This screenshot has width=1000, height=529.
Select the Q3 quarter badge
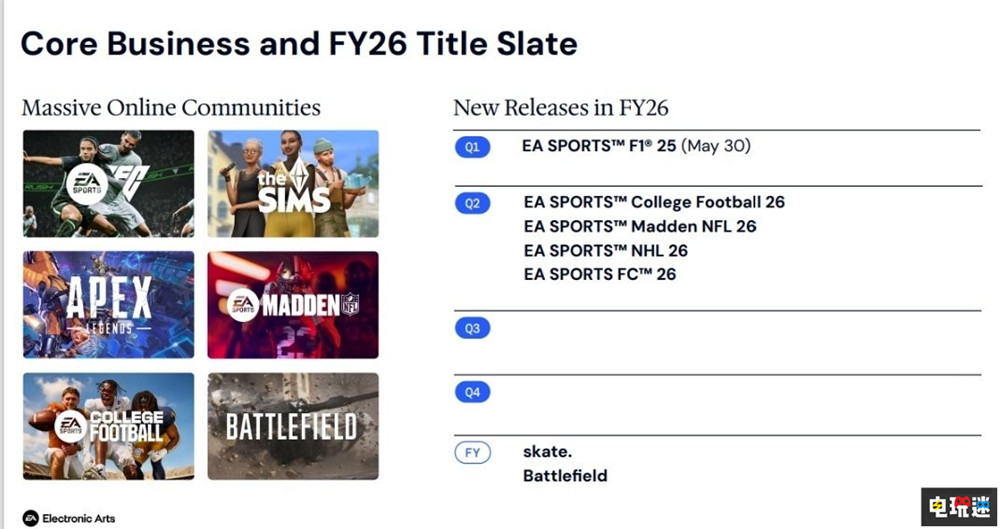tap(472, 328)
